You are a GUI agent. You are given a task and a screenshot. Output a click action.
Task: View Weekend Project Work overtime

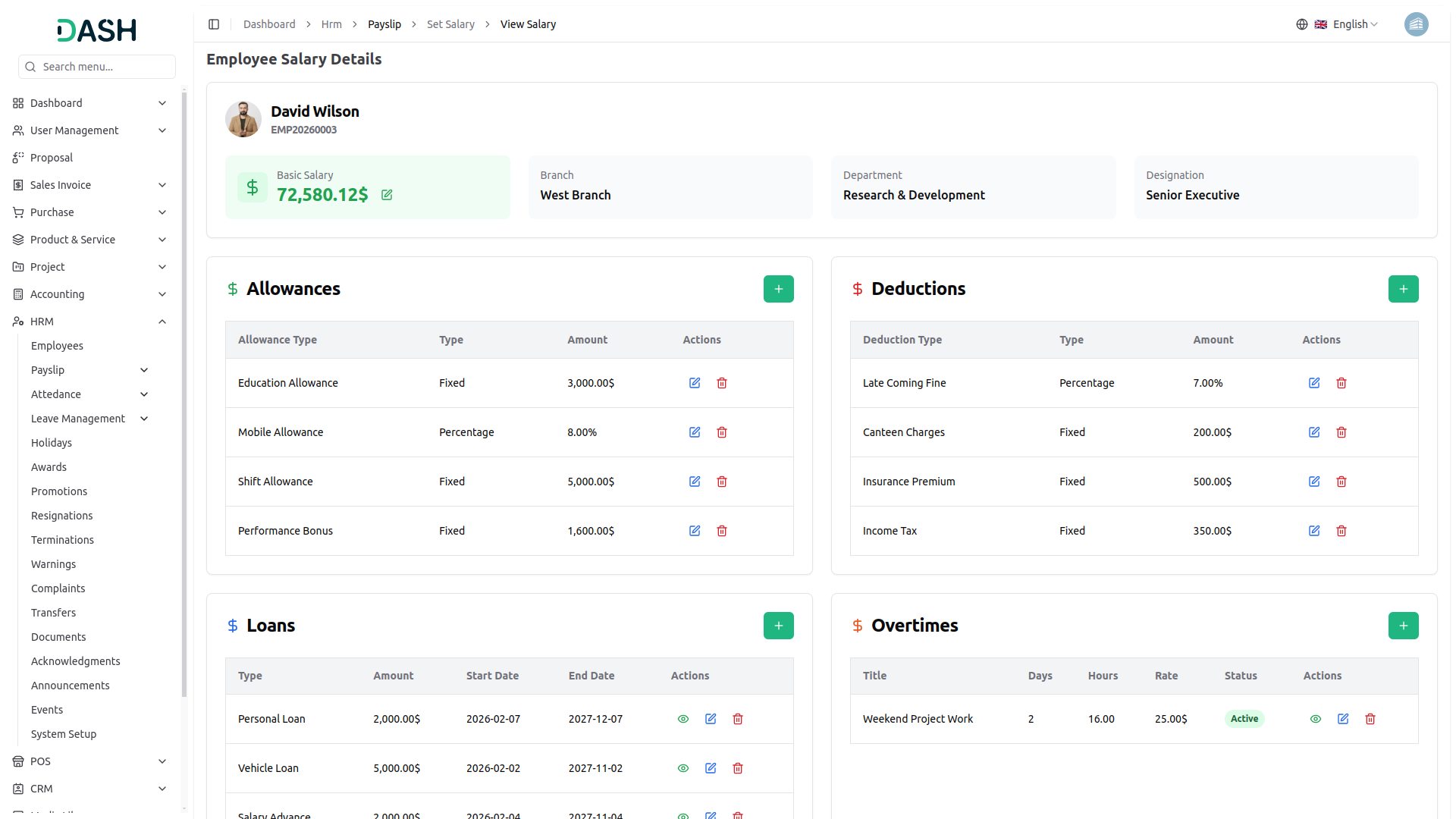[x=1316, y=719]
